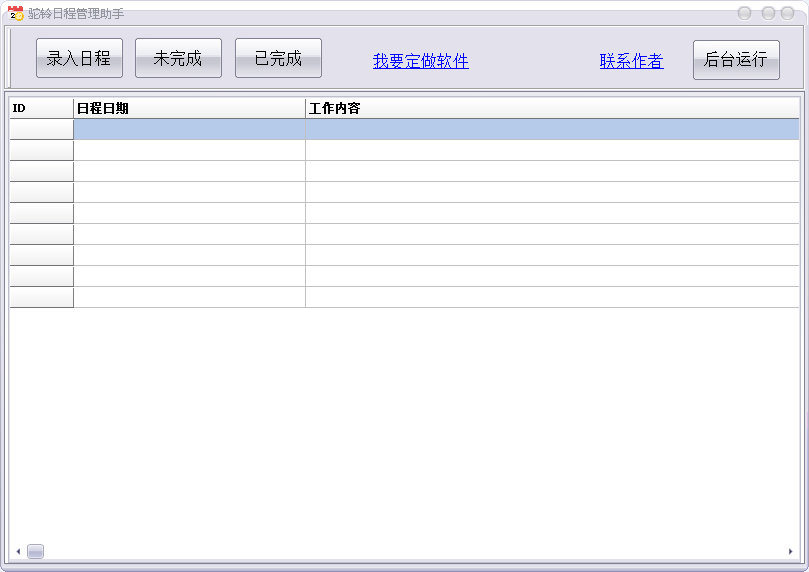The width and height of the screenshot is (809, 572).
Task: Select the second row's 日程日期 cell
Action: pos(189,150)
